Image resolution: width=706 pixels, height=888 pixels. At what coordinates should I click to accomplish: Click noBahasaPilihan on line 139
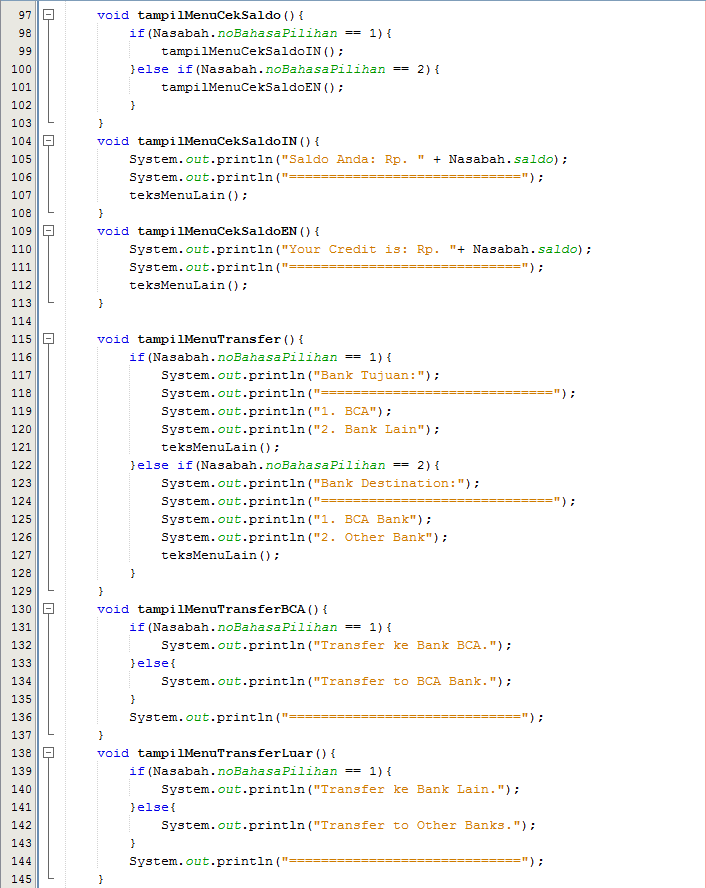[277, 771]
